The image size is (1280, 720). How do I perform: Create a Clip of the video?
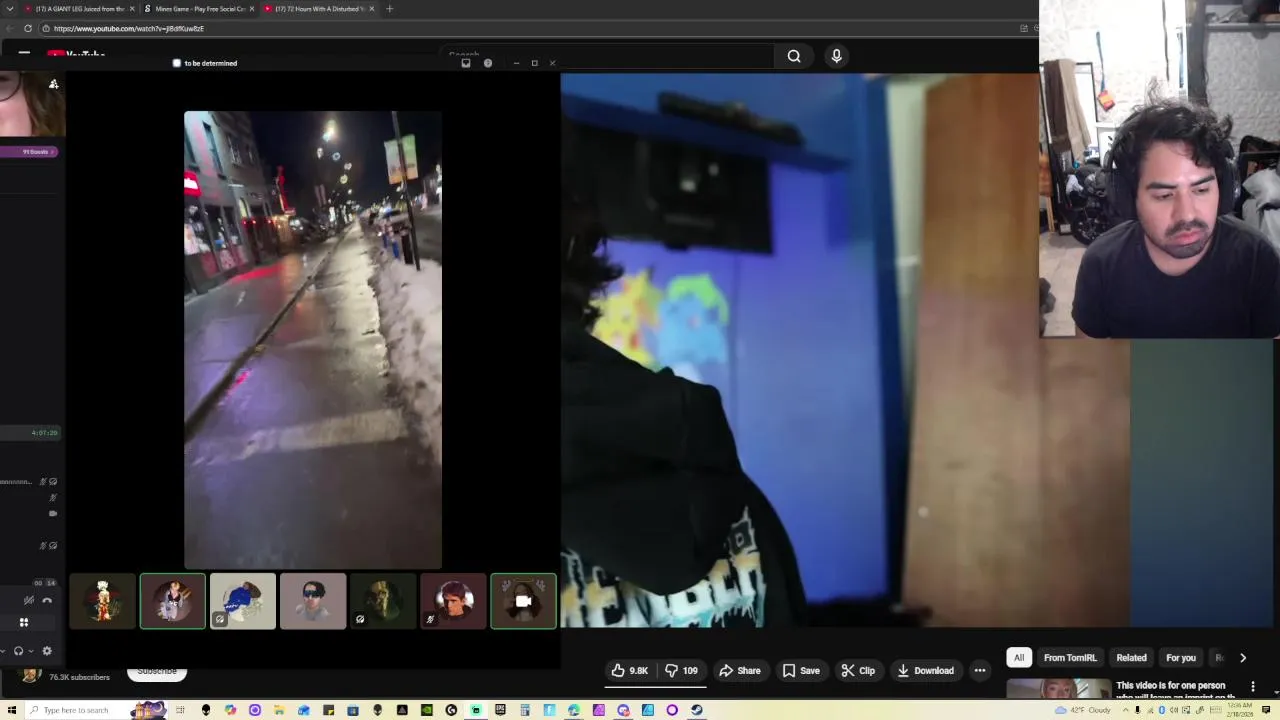click(858, 671)
